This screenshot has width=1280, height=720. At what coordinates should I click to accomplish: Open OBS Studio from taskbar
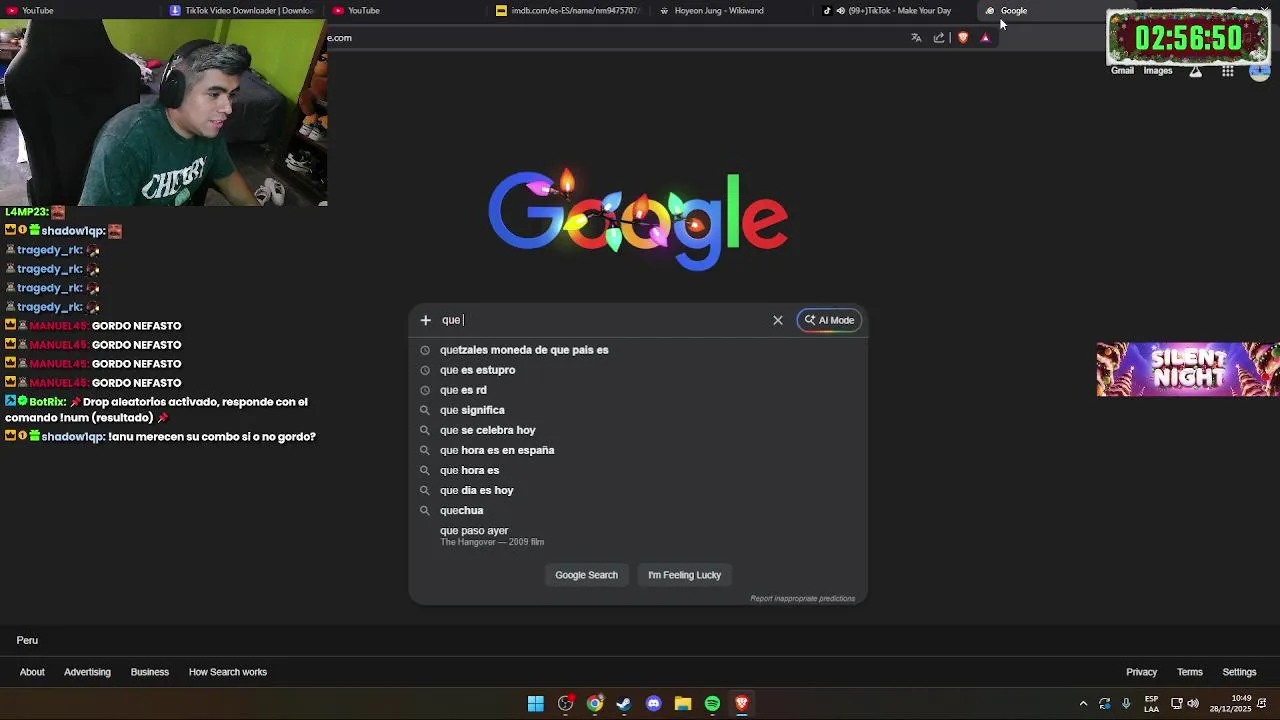coord(565,704)
